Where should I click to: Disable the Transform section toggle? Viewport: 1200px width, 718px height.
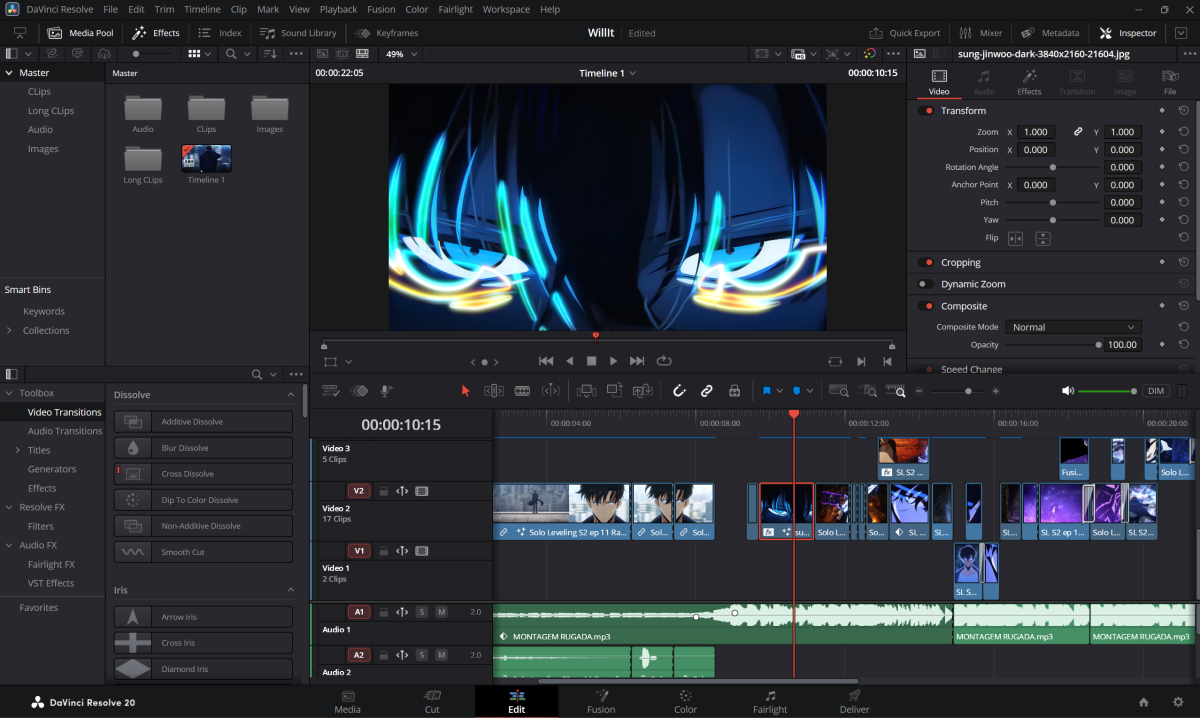coord(927,111)
